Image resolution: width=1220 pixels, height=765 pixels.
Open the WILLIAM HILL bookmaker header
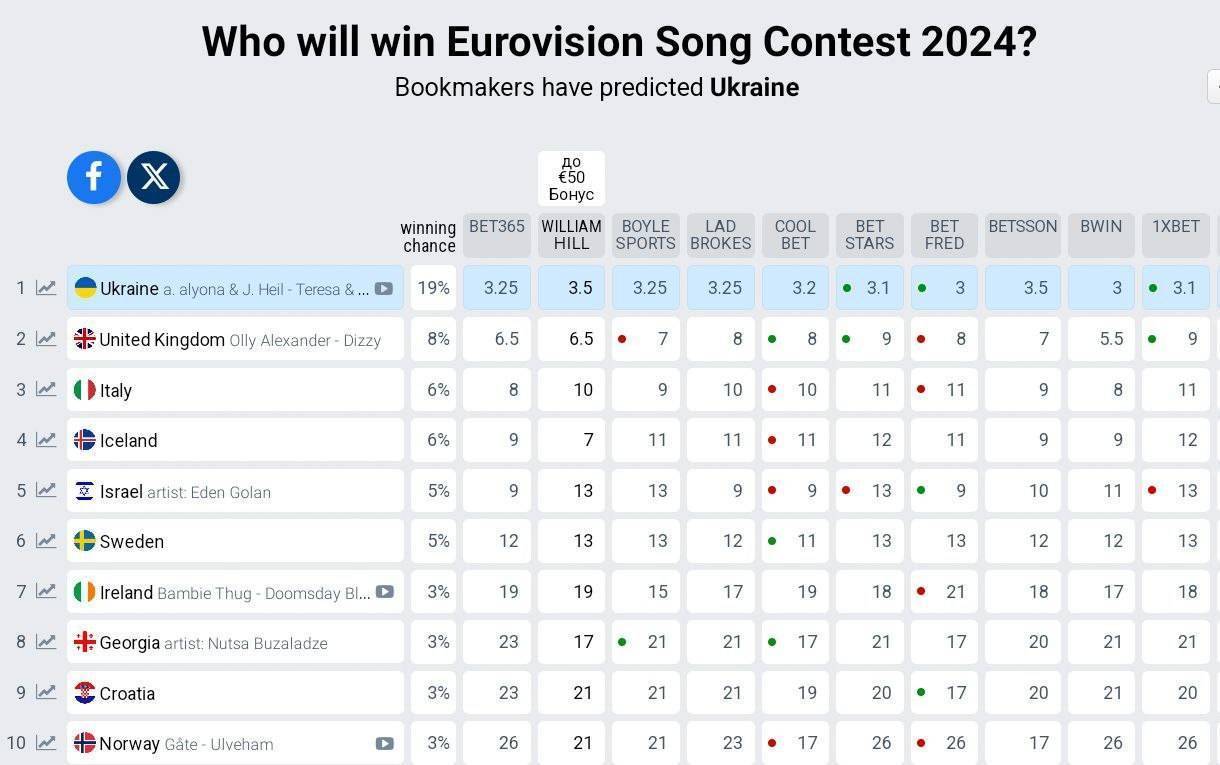coord(571,235)
